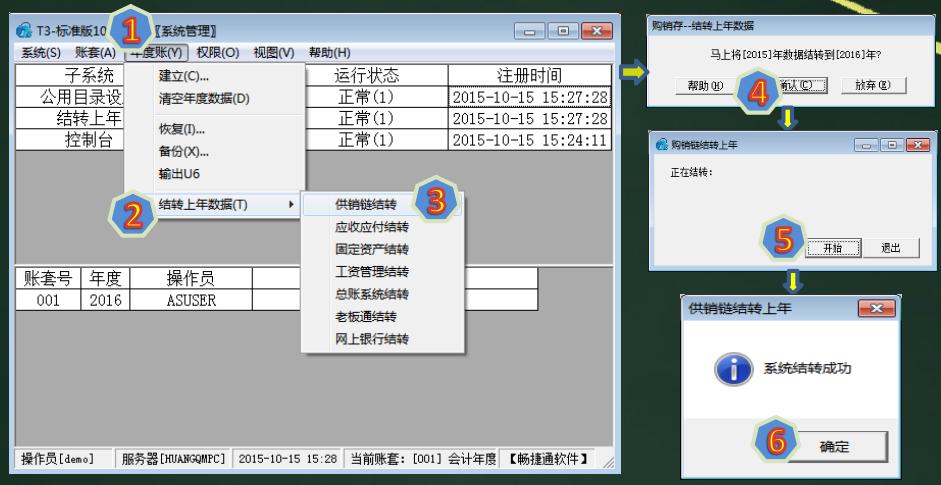Image resolution: width=941 pixels, height=485 pixels.
Task: Click the window resize grip in status bar
Action: point(607,461)
